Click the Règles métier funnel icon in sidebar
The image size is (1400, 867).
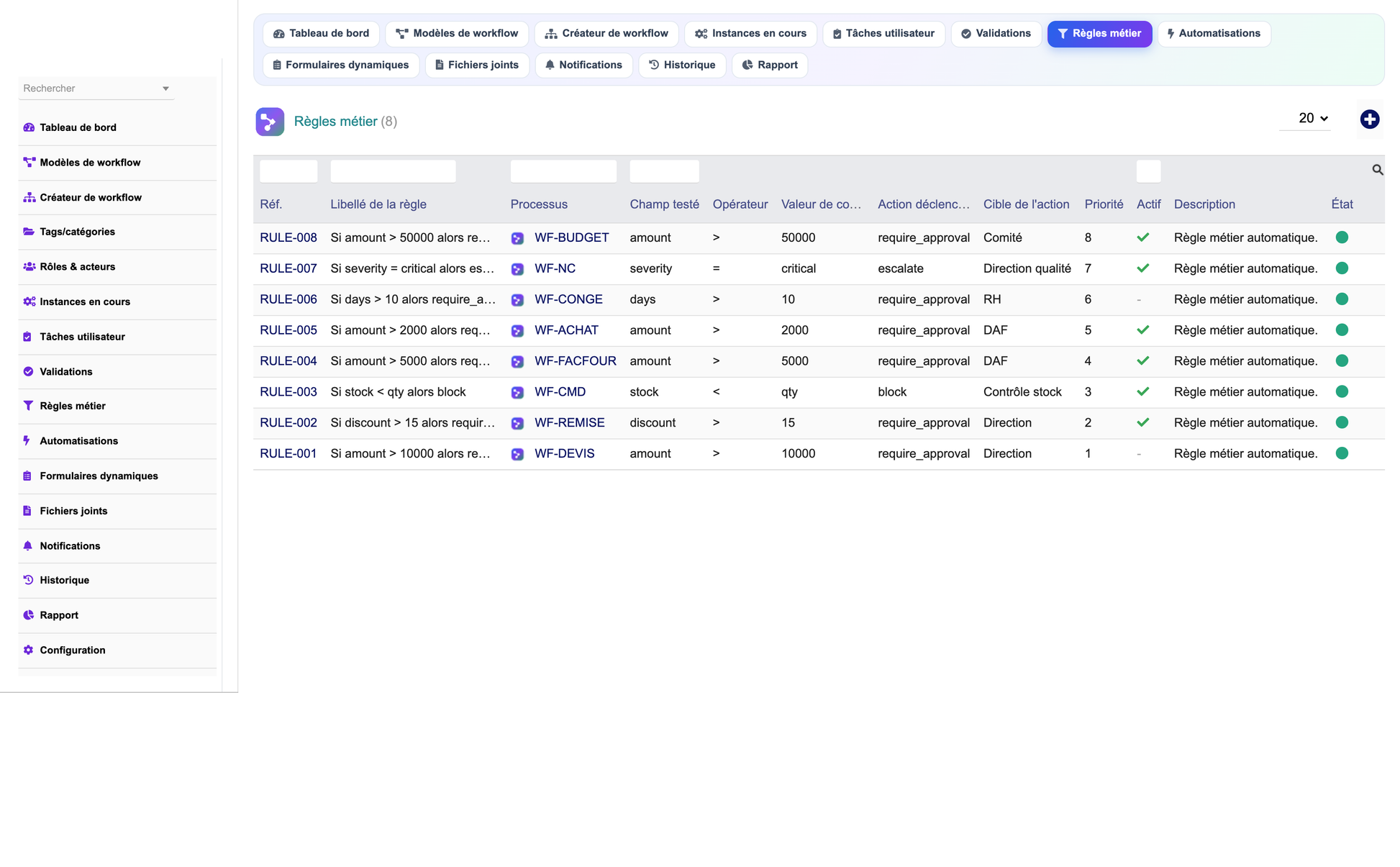28,406
